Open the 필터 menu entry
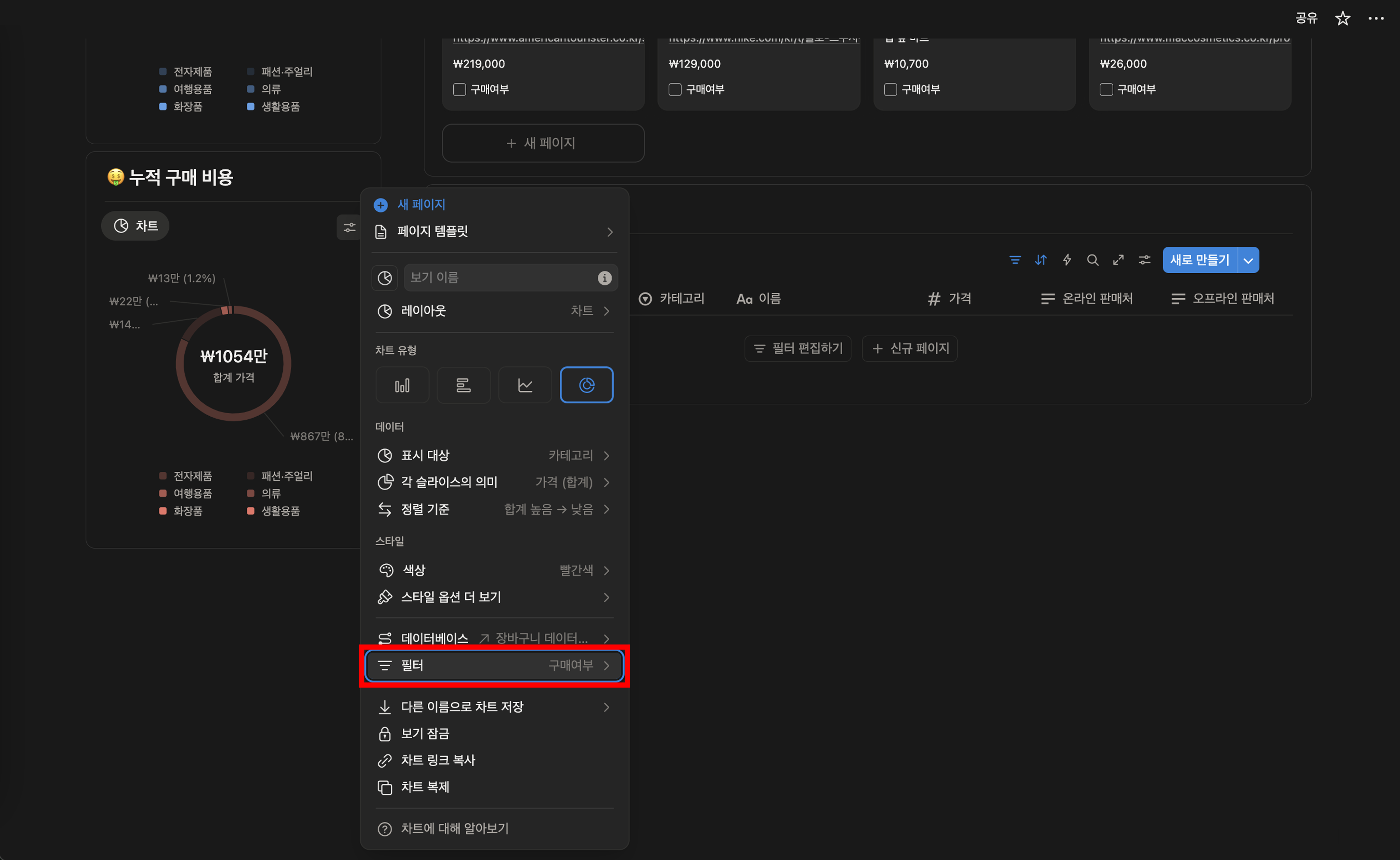The height and width of the screenshot is (860, 1400). (494, 665)
